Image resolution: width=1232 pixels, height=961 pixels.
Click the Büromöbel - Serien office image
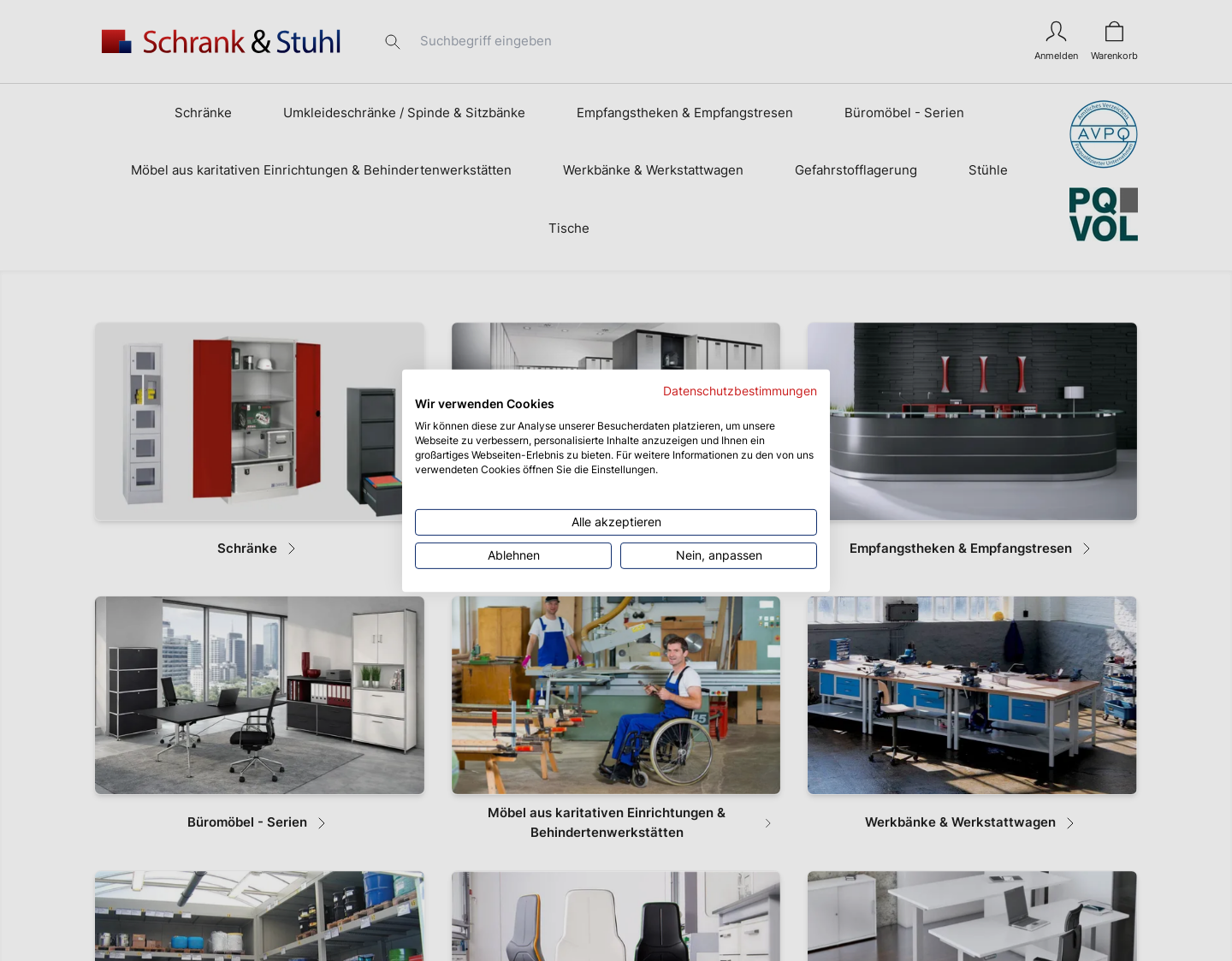click(x=259, y=696)
